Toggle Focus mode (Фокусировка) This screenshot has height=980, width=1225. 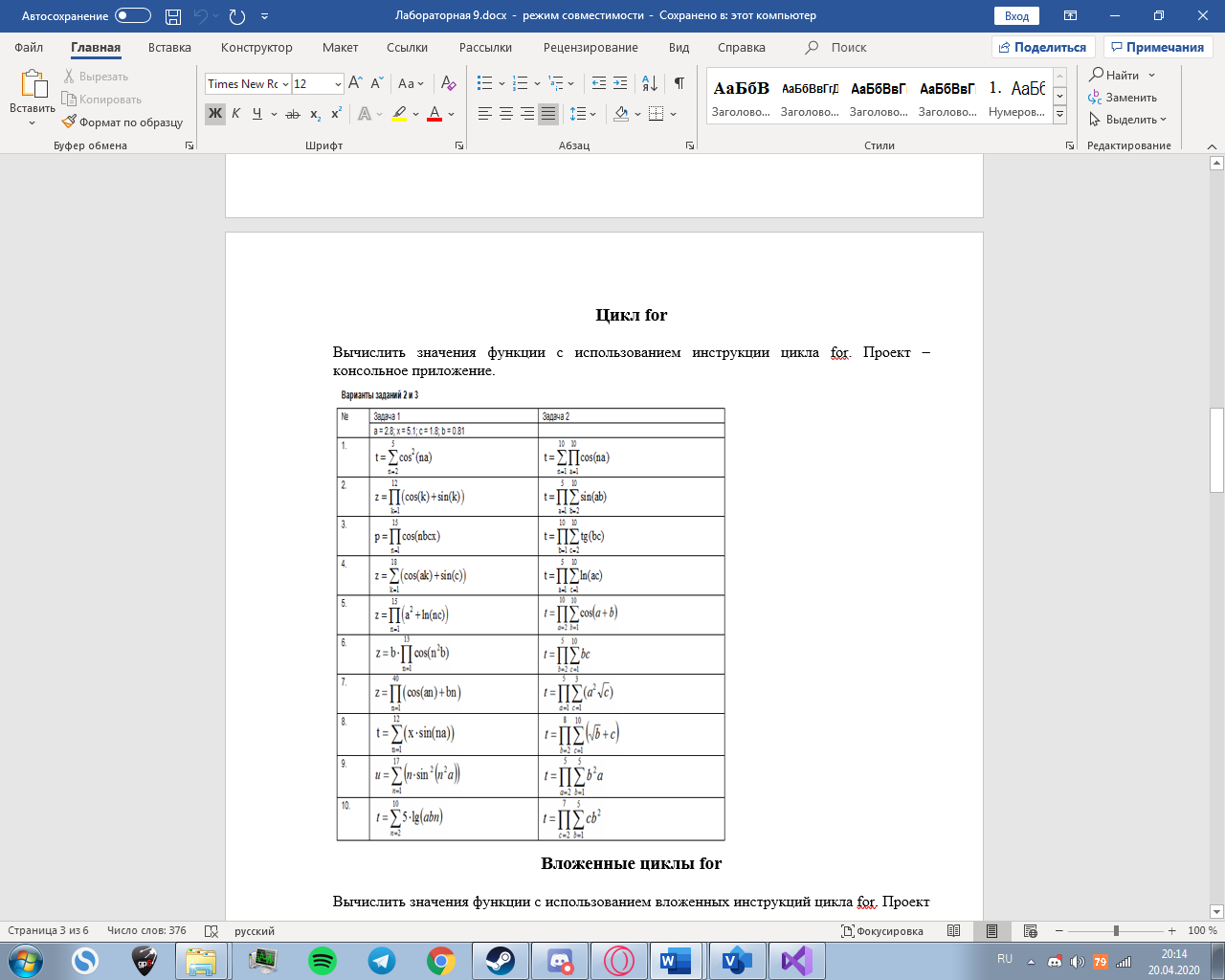(881, 931)
